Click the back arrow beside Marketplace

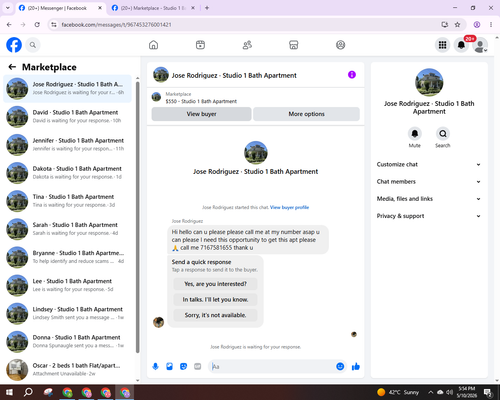(12, 67)
